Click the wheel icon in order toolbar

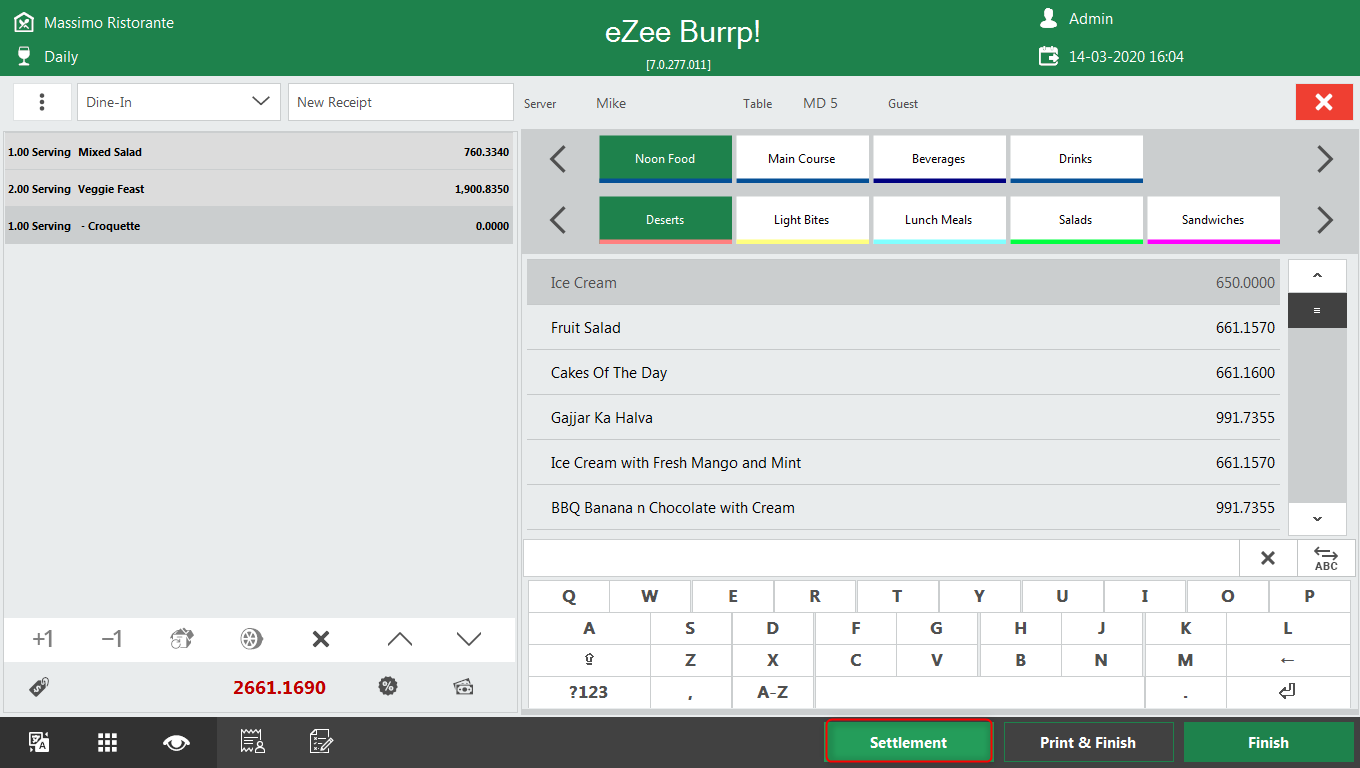(x=251, y=639)
